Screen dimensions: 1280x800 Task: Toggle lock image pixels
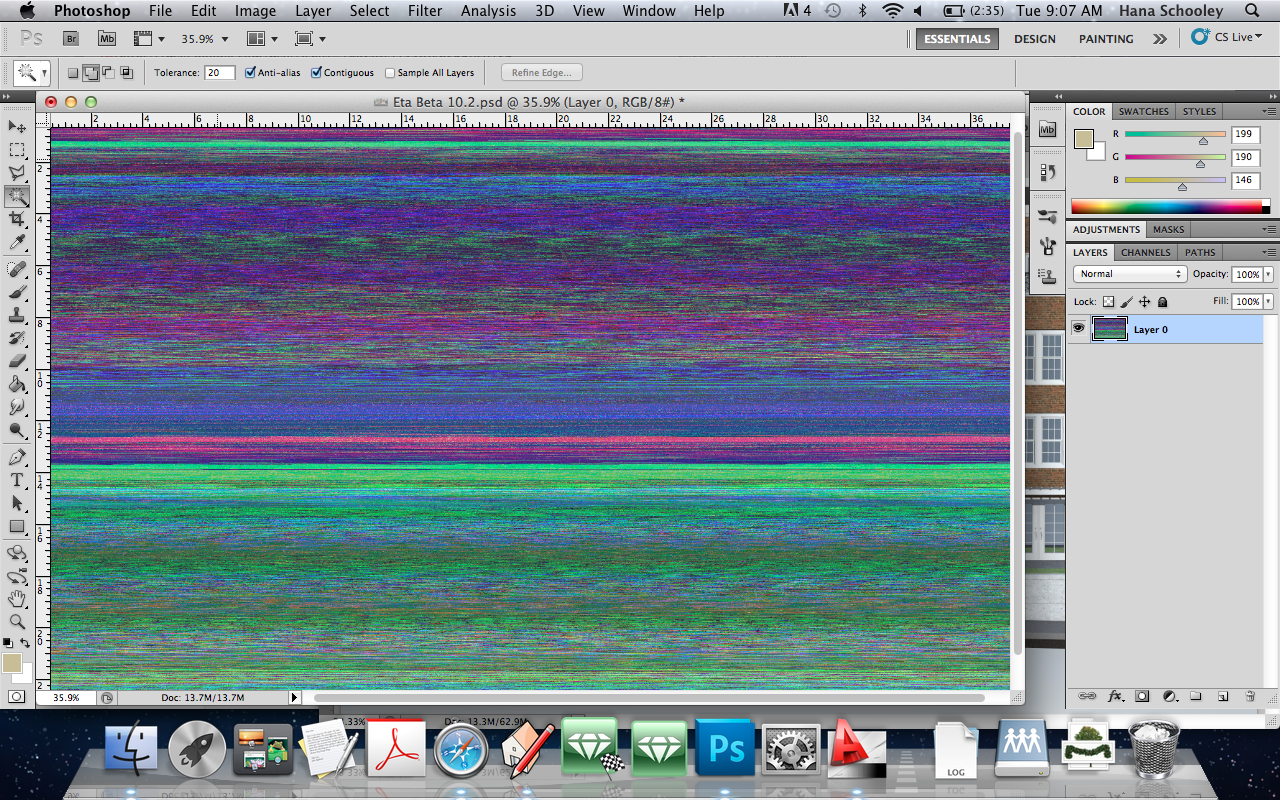tap(1126, 301)
